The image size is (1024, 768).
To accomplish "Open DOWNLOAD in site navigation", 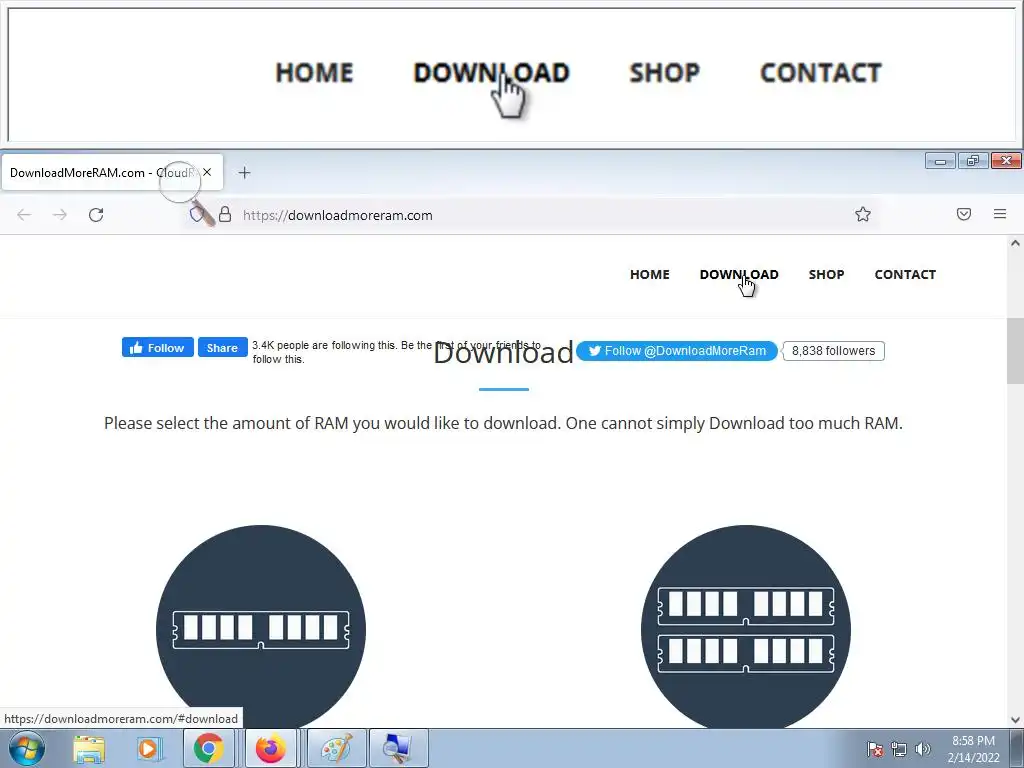I will pos(739,274).
